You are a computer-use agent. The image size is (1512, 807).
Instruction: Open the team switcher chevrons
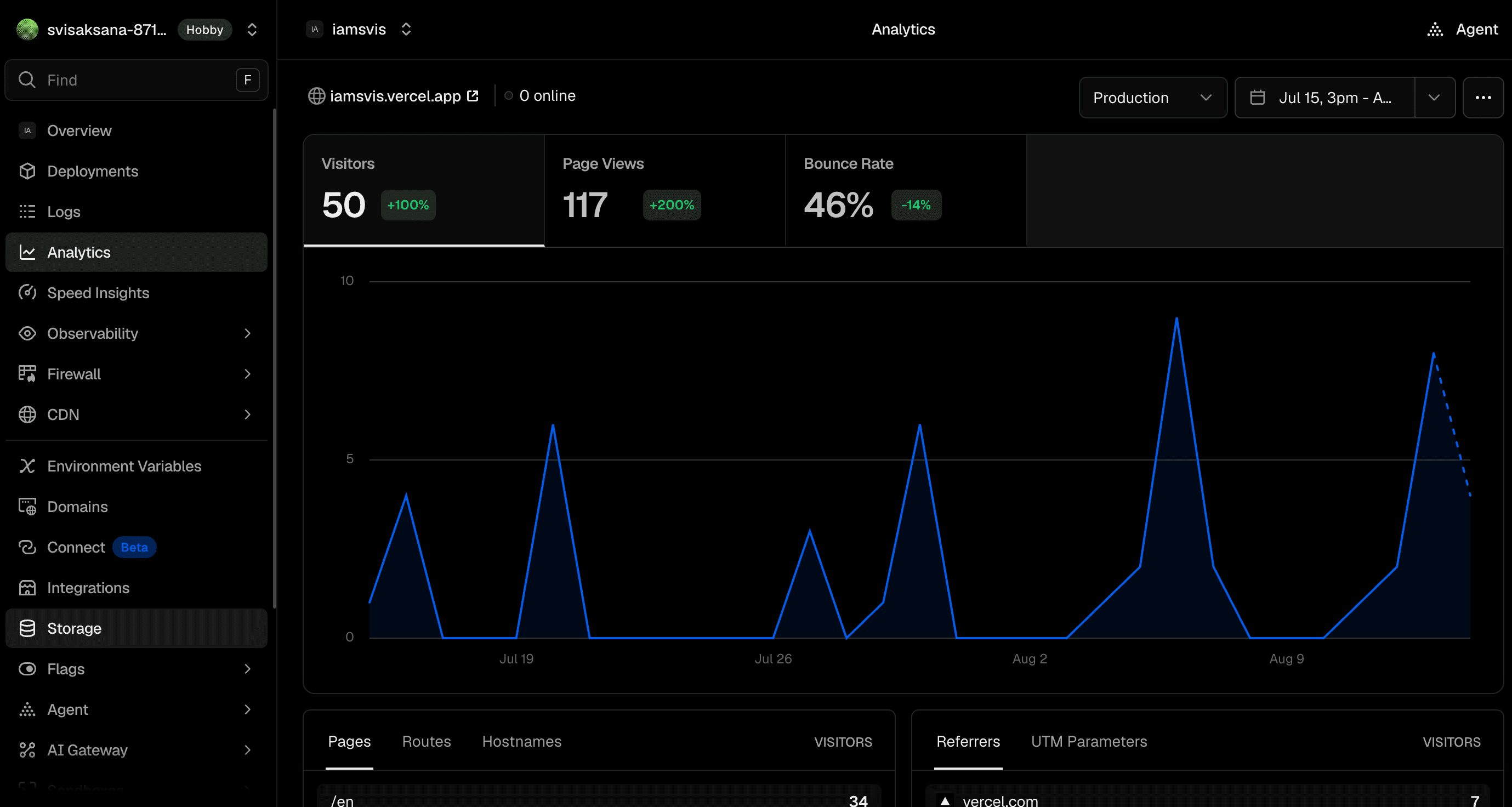click(252, 29)
